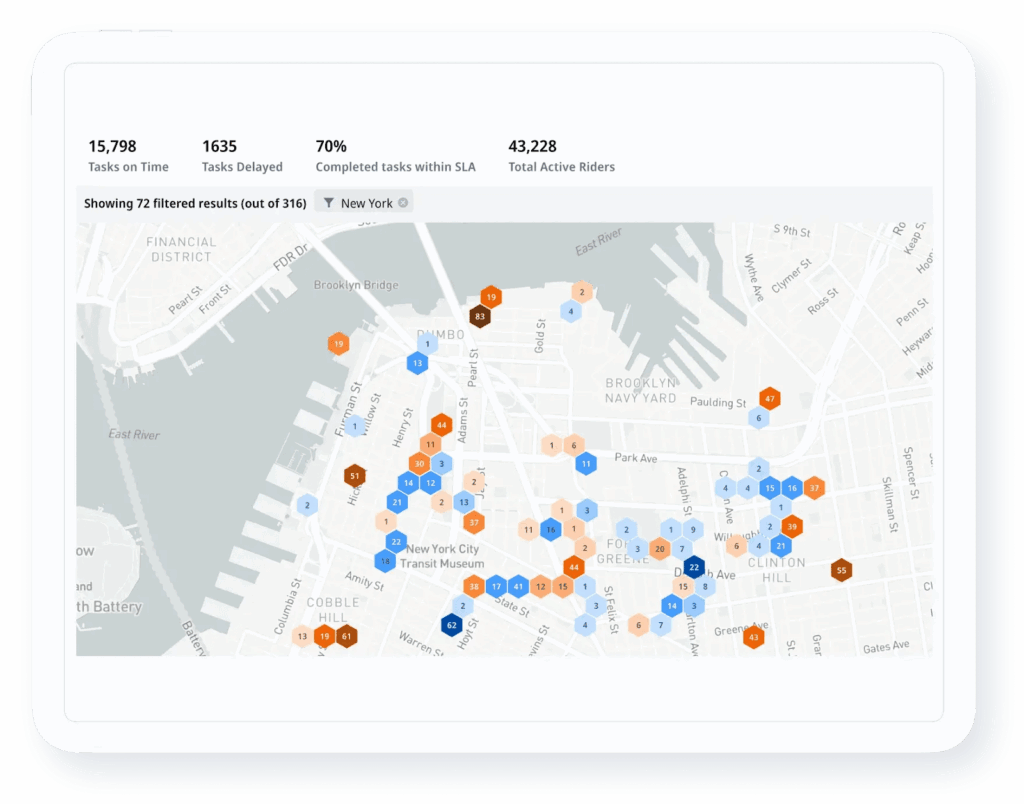Select the dark hexagon labeled 83 near DUMBO
1024x804 pixels.
478,315
